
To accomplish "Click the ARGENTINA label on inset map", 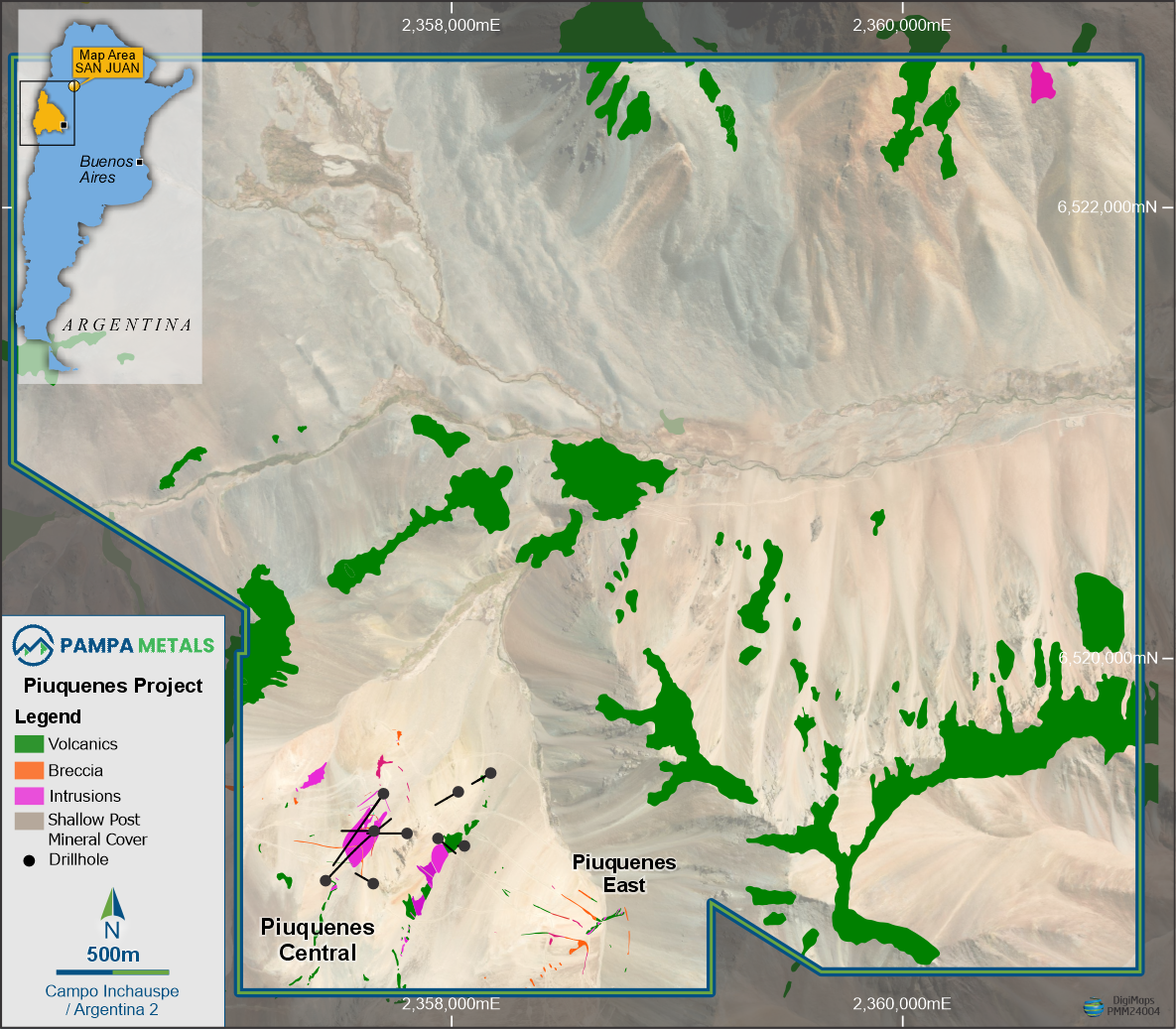I will (127, 325).
